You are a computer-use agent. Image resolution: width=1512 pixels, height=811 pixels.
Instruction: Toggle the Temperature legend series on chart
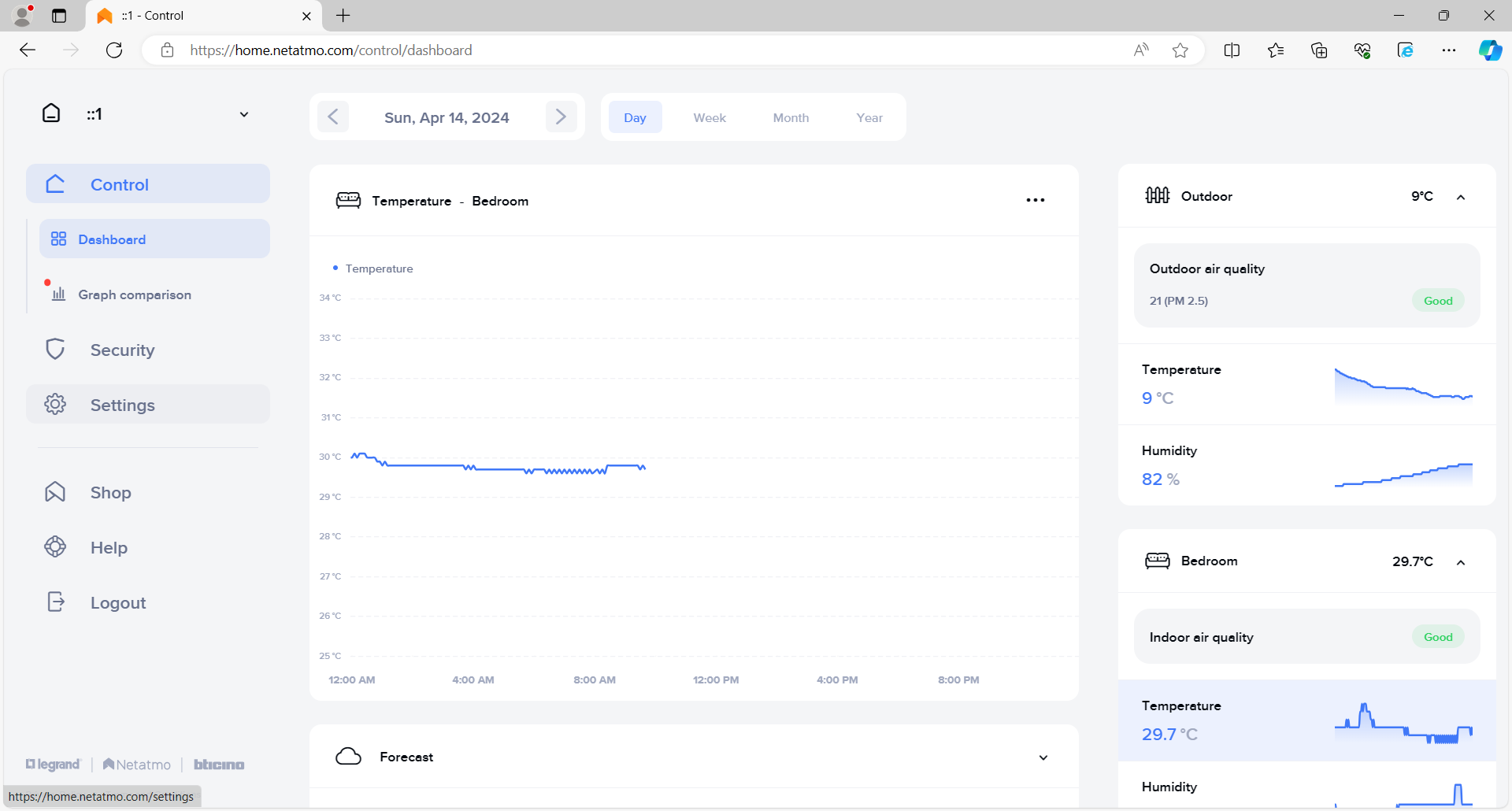tap(373, 268)
